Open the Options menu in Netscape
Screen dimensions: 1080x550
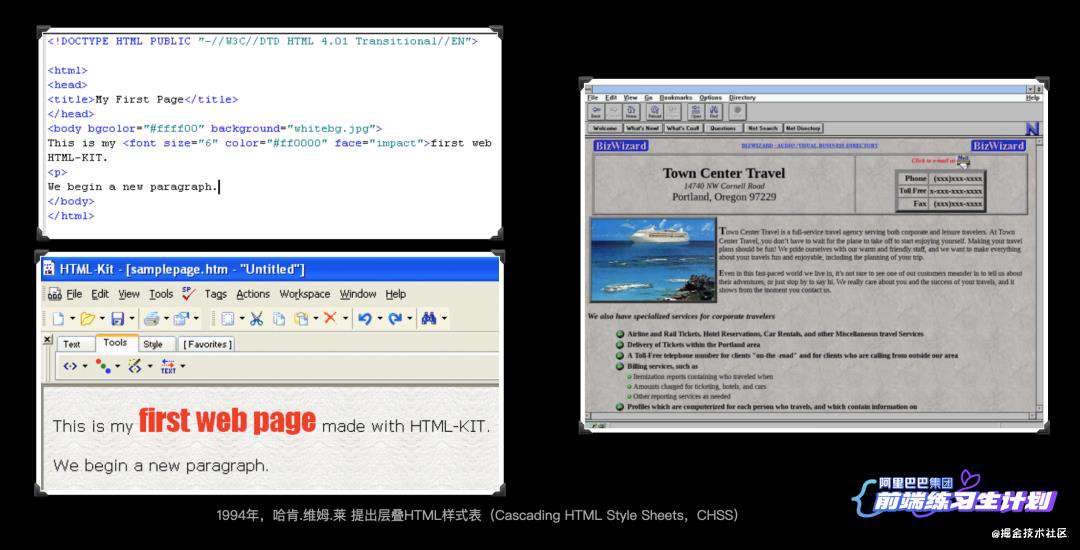[x=710, y=98]
